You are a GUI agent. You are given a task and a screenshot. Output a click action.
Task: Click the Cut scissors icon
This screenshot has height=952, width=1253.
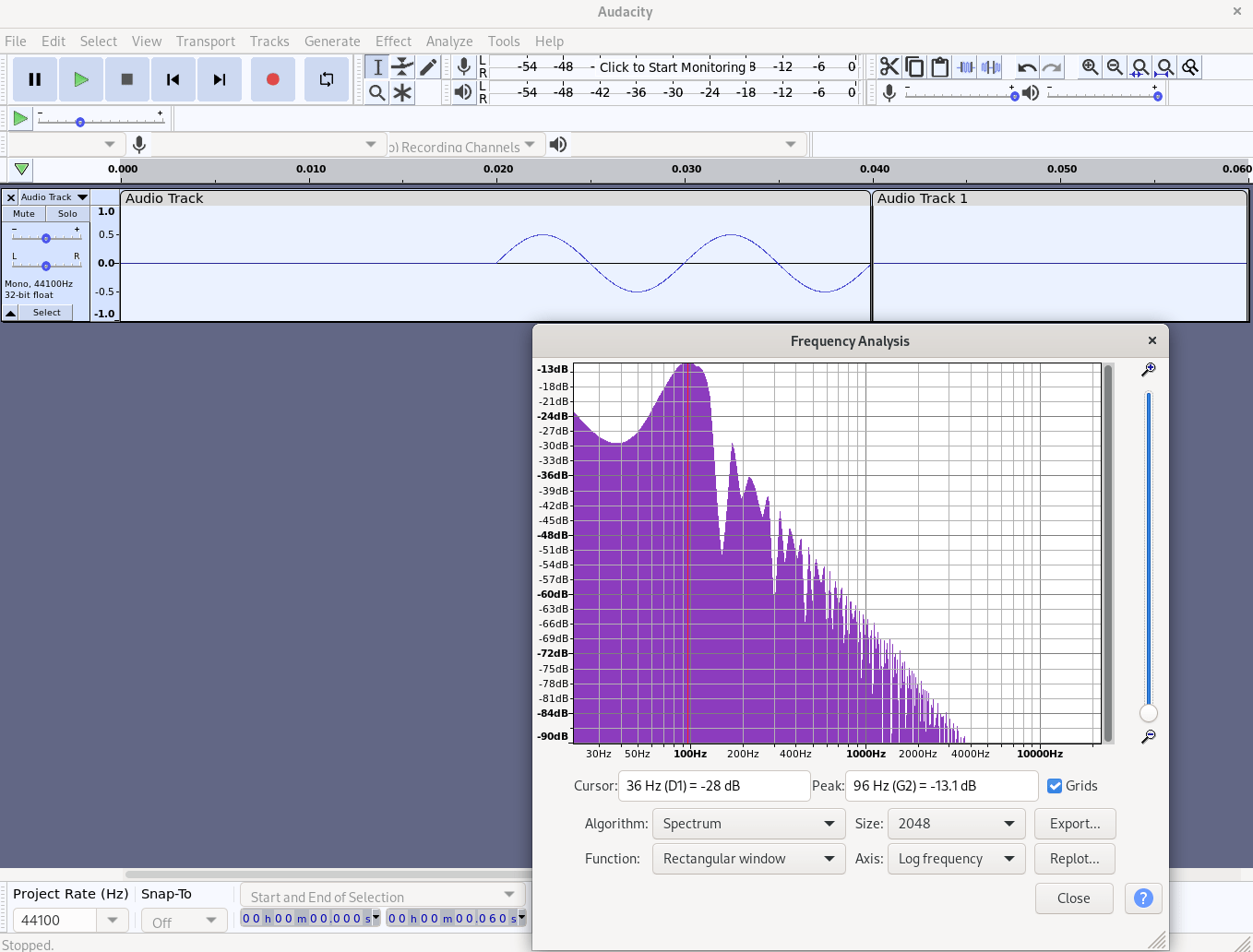click(x=889, y=67)
